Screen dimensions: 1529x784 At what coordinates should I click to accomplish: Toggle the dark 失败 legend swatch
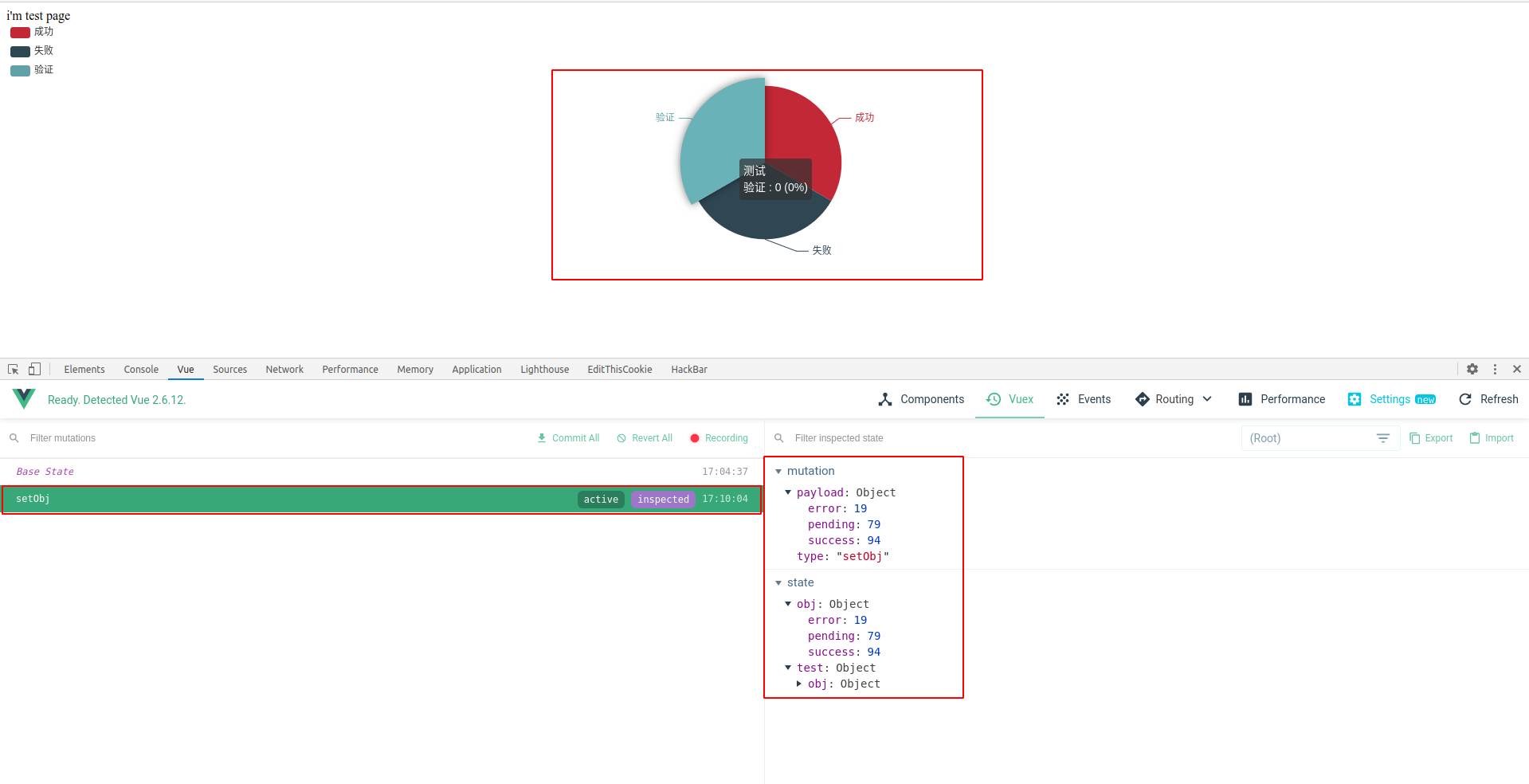point(20,52)
